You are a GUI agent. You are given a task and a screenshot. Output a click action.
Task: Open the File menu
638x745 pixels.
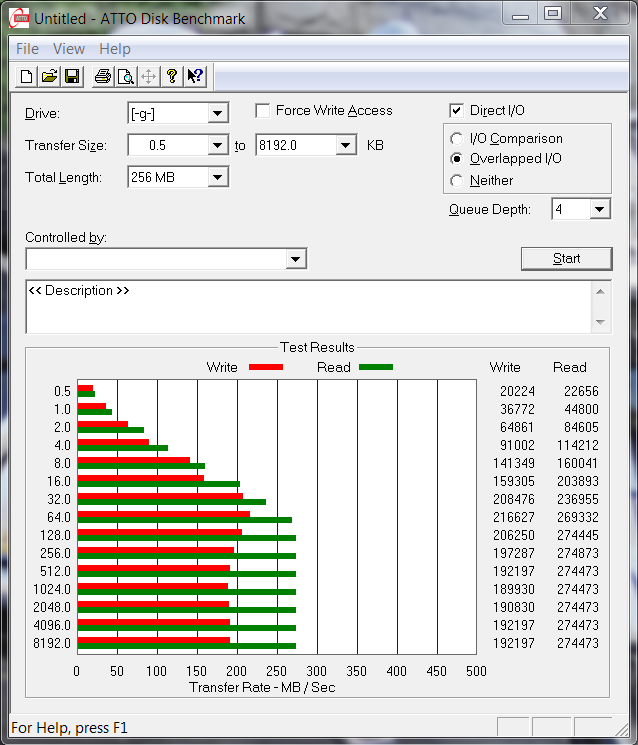pyautogui.click(x=27, y=49)
